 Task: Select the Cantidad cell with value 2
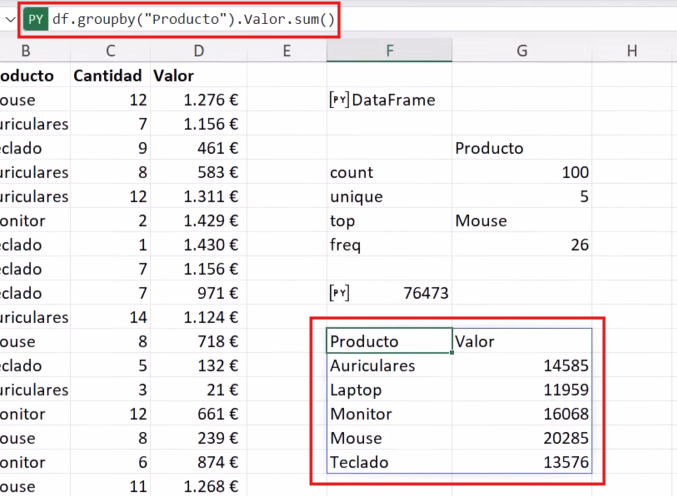(x=111, y=221)
